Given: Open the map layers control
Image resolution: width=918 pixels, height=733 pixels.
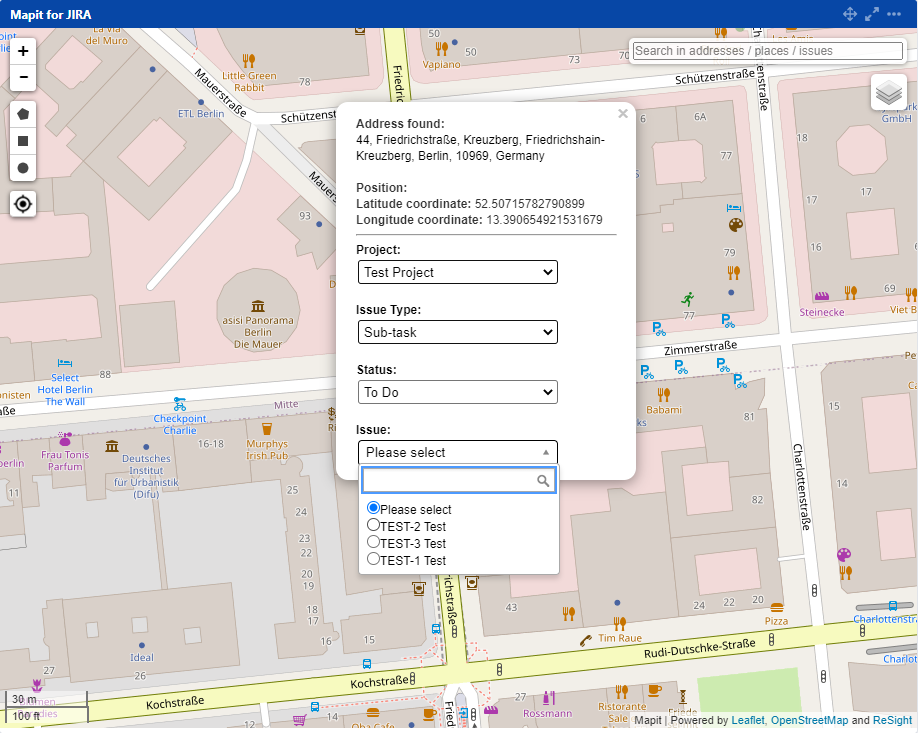Looking at the screenshot, I should point(888,92).
